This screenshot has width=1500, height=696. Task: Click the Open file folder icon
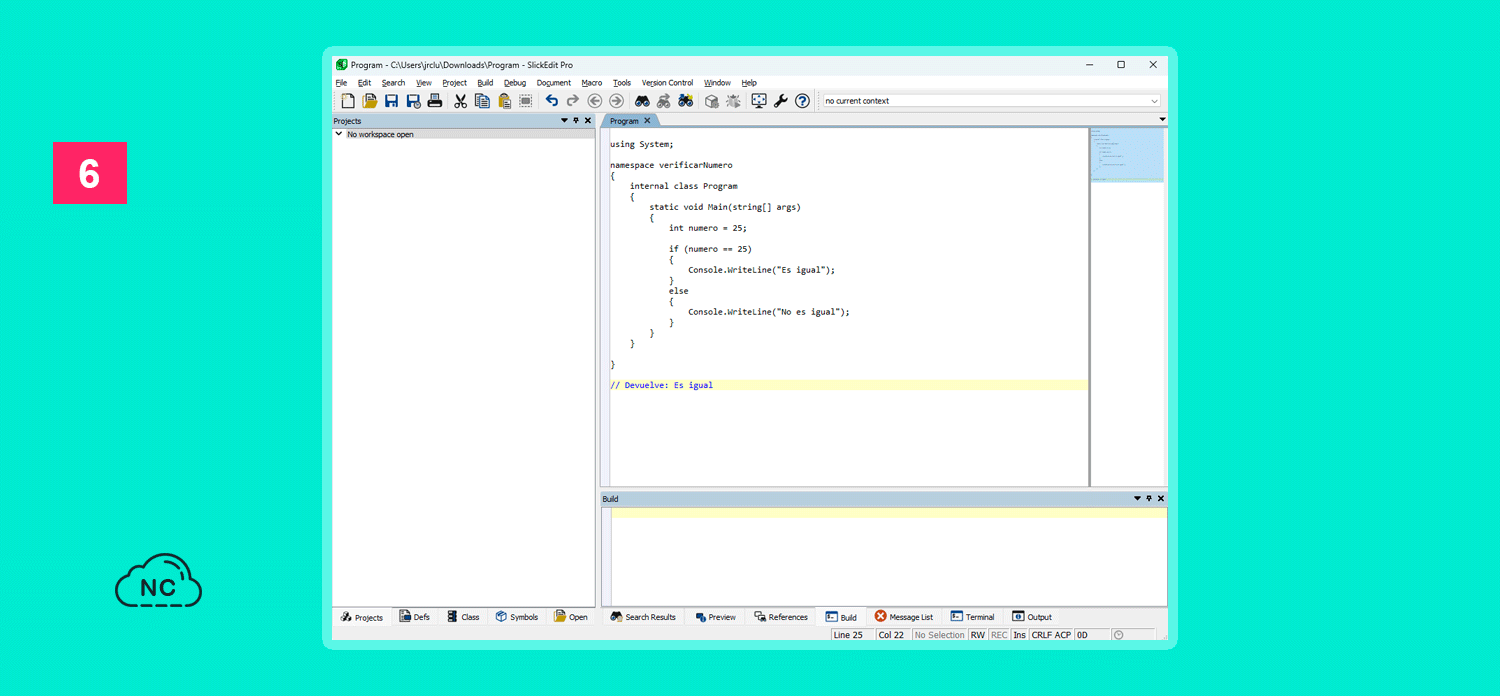coord(369,101)
